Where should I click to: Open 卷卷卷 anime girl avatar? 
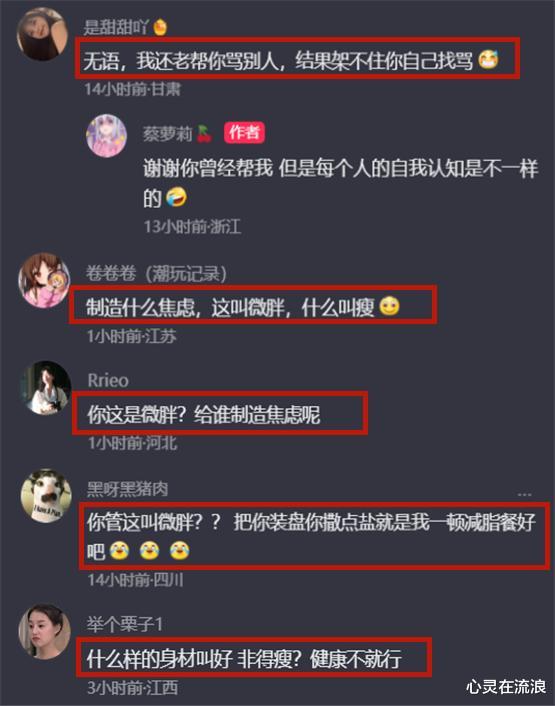click(x=44, y=281)
